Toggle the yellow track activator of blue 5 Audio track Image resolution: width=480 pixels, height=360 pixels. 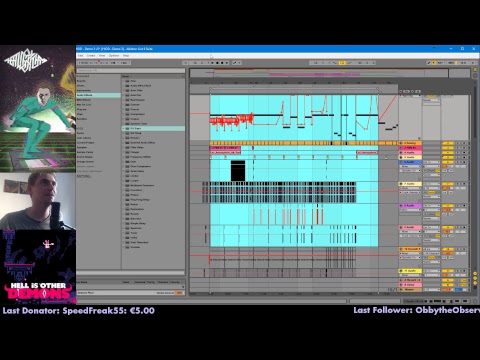448,162
